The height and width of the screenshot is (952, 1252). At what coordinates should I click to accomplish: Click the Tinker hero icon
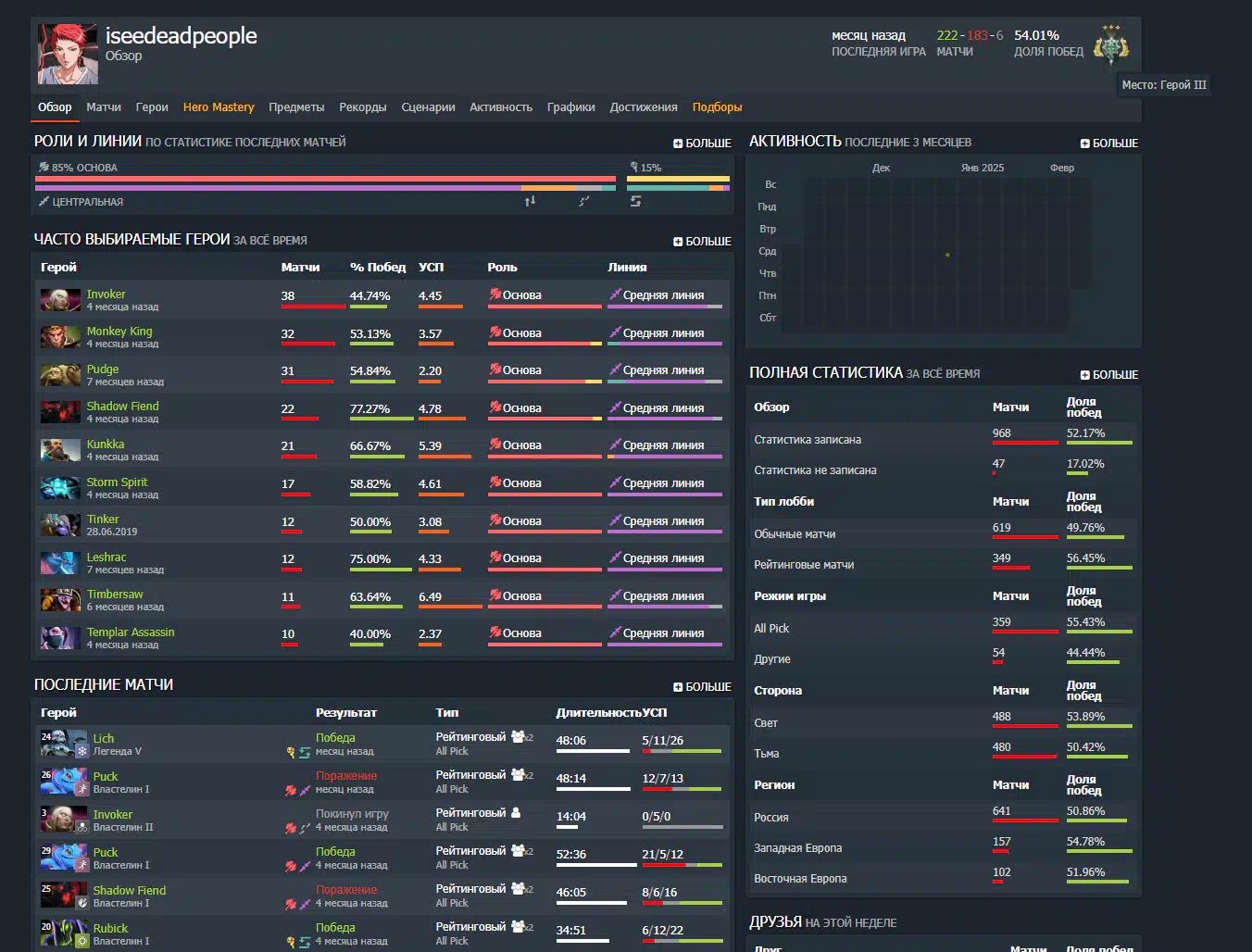pos(60,525)
